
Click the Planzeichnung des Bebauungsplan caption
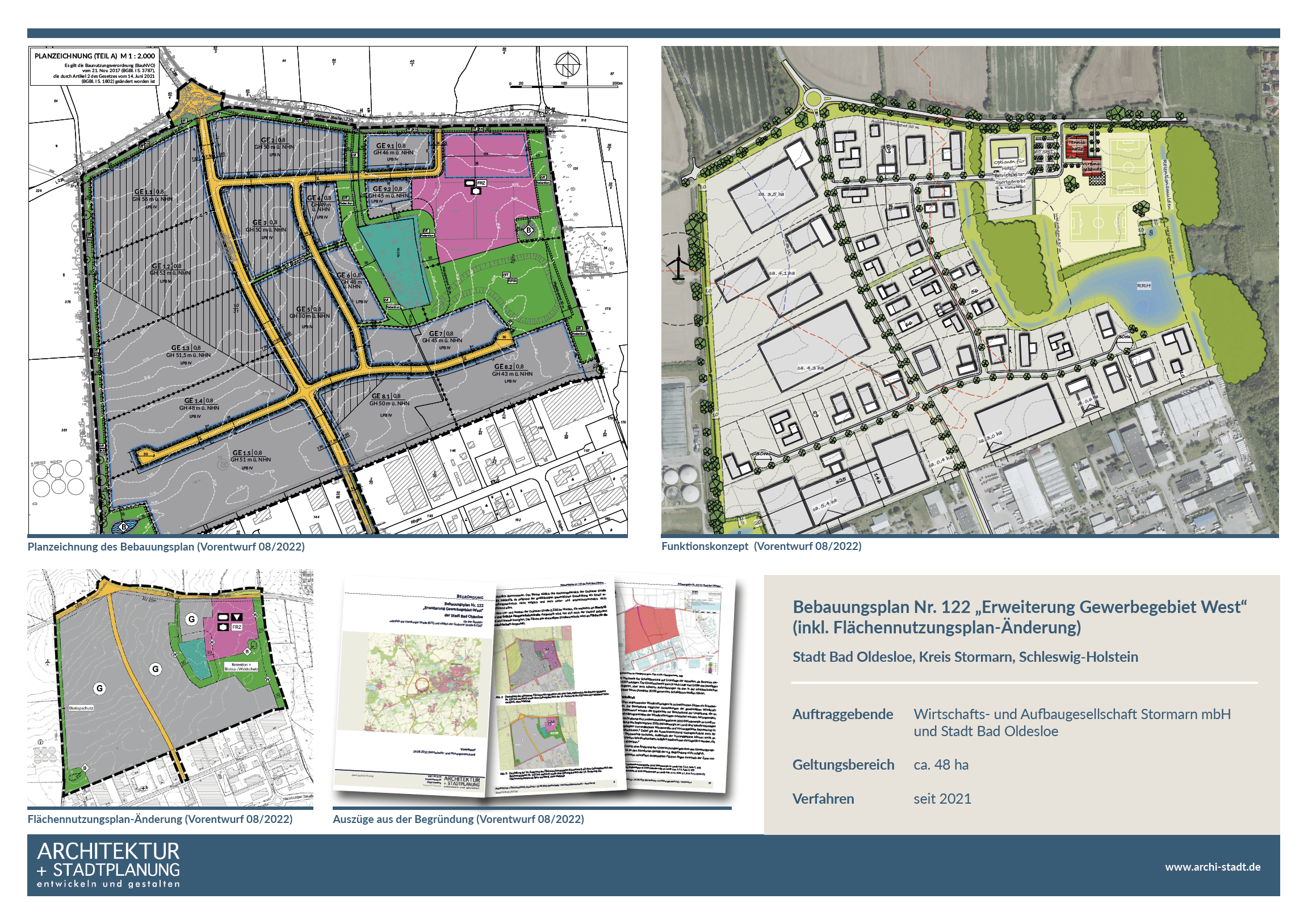166,547
